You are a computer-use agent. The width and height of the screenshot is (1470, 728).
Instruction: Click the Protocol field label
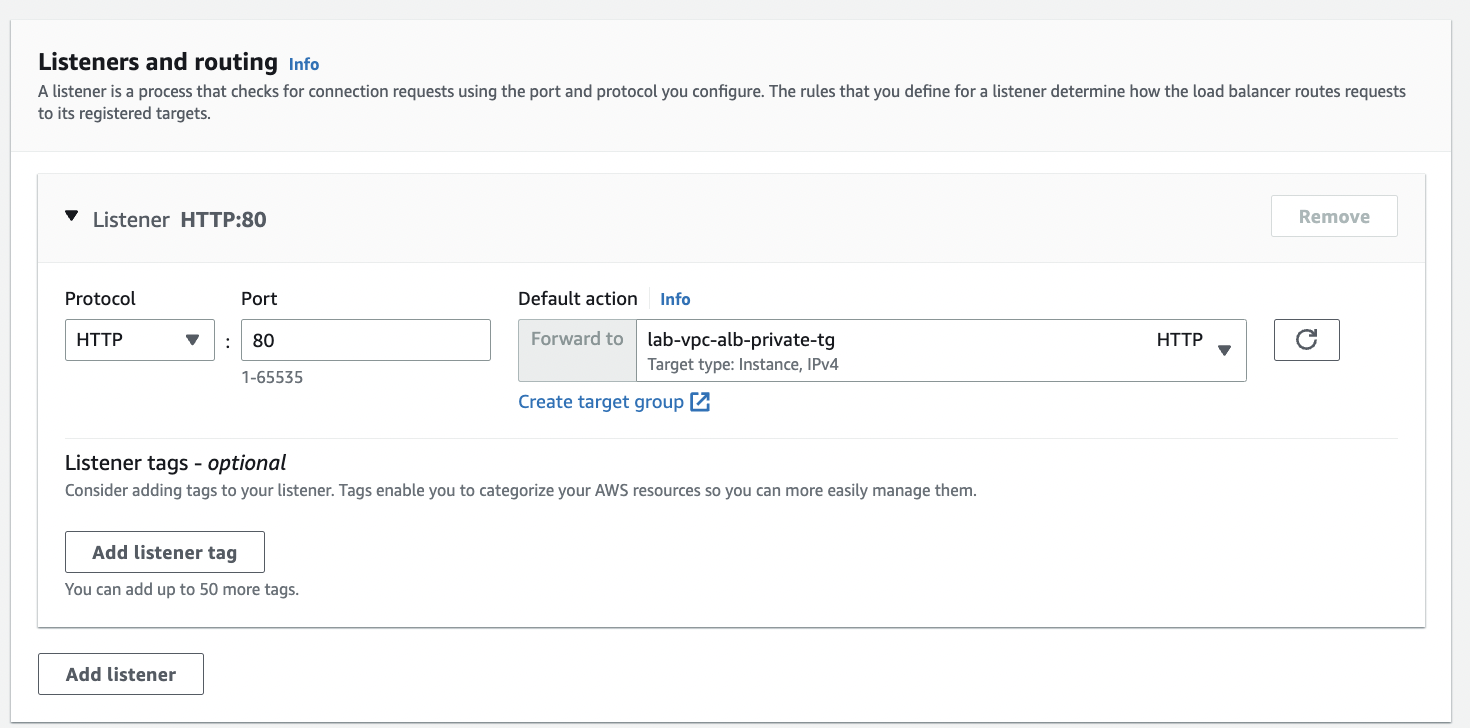[100, 299]
